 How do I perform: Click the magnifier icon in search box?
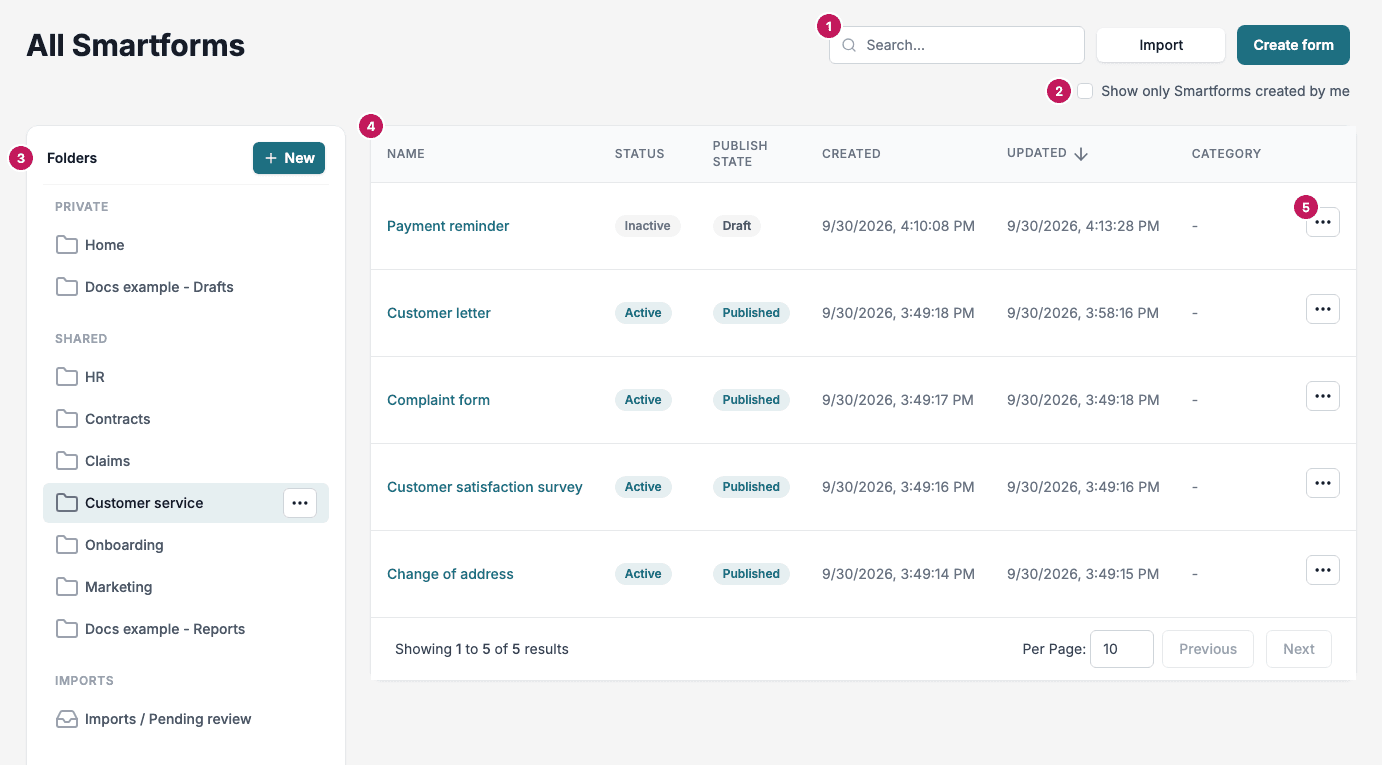849,45
